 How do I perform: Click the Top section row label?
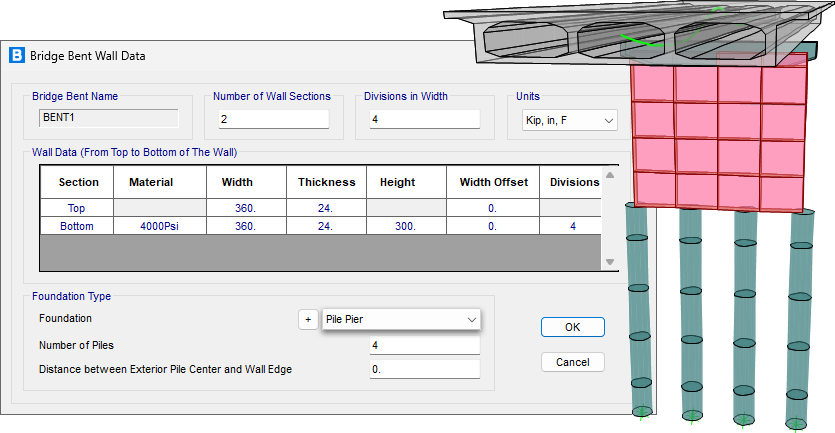(77, 208)
